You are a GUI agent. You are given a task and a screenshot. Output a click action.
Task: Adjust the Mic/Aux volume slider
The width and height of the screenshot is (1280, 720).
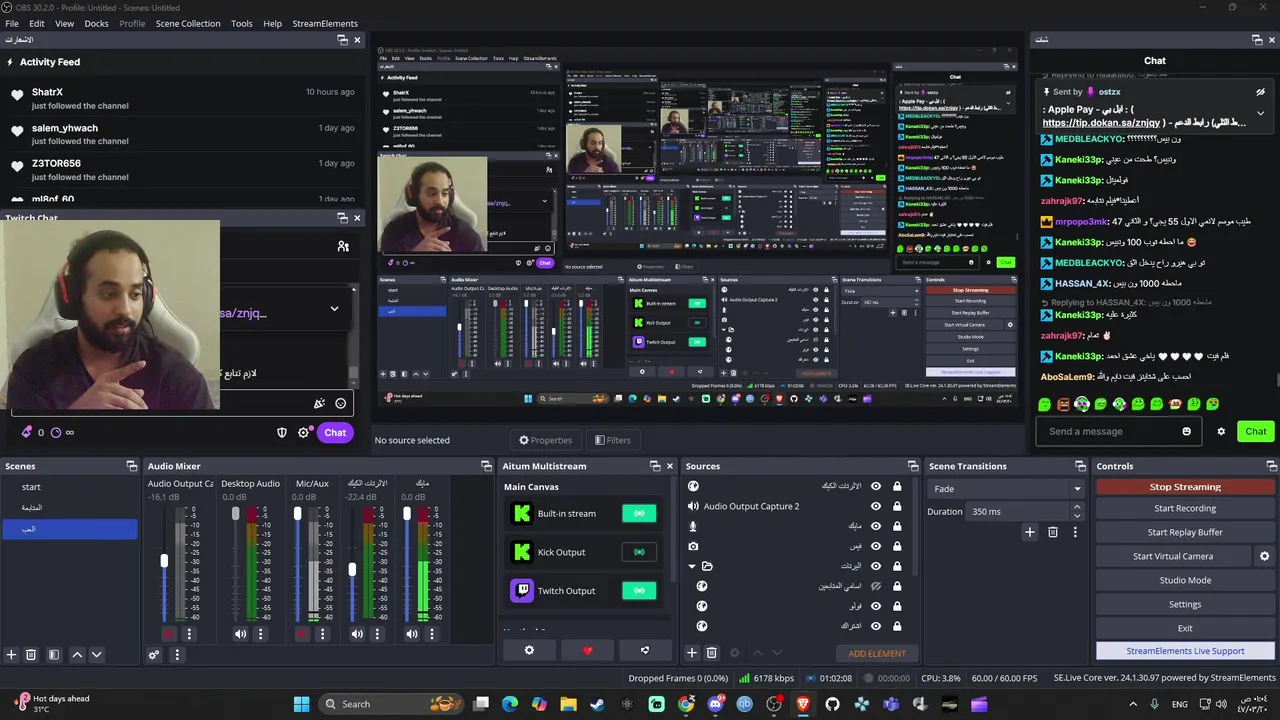297,513
